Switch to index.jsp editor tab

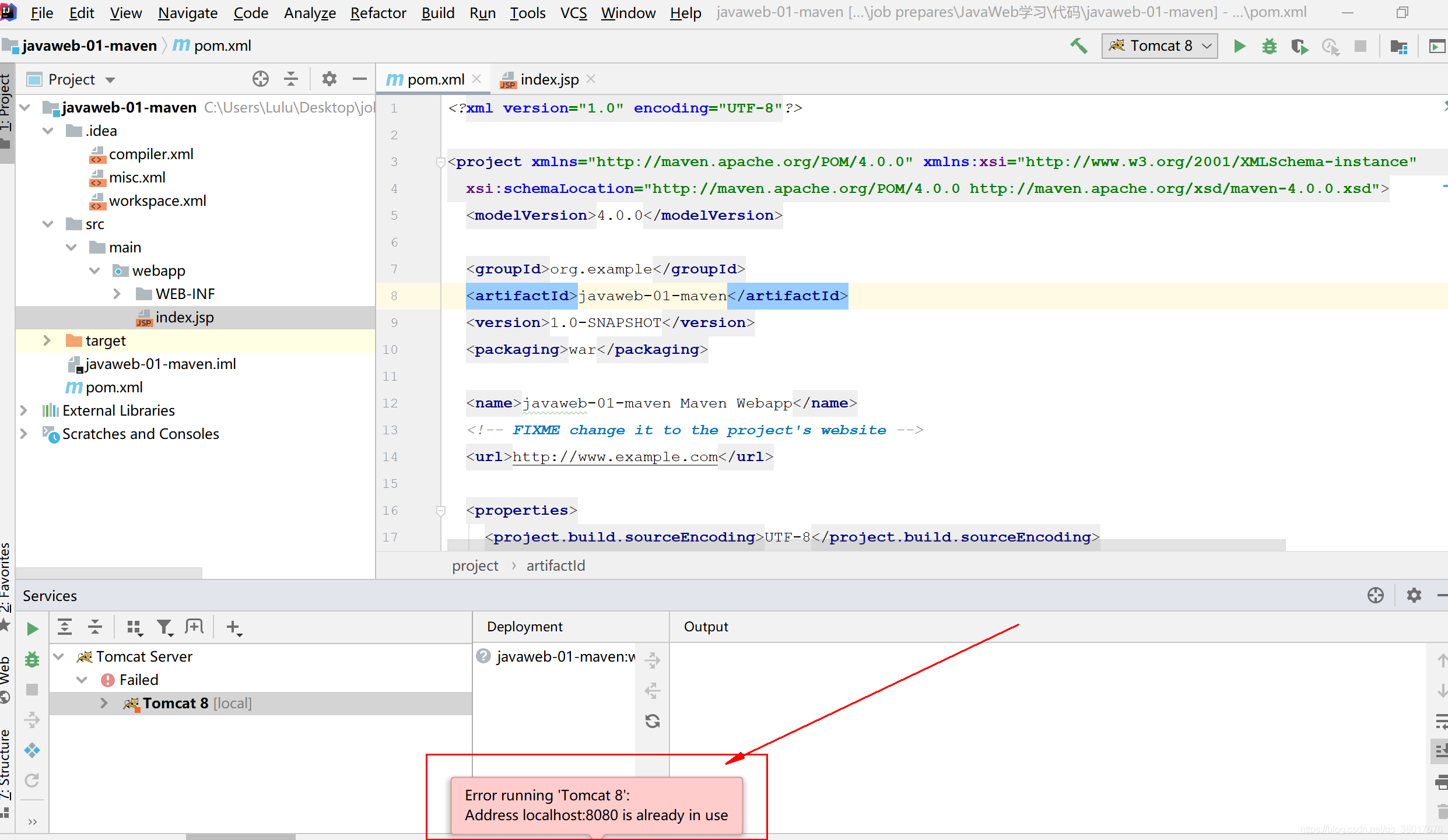[x=549, y=79]
